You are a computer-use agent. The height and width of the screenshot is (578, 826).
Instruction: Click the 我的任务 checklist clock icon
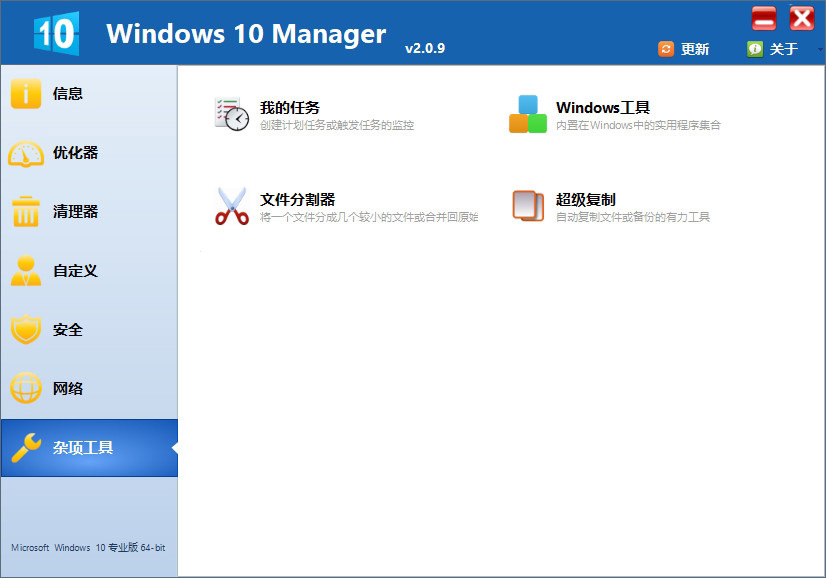tap(231, 114)
